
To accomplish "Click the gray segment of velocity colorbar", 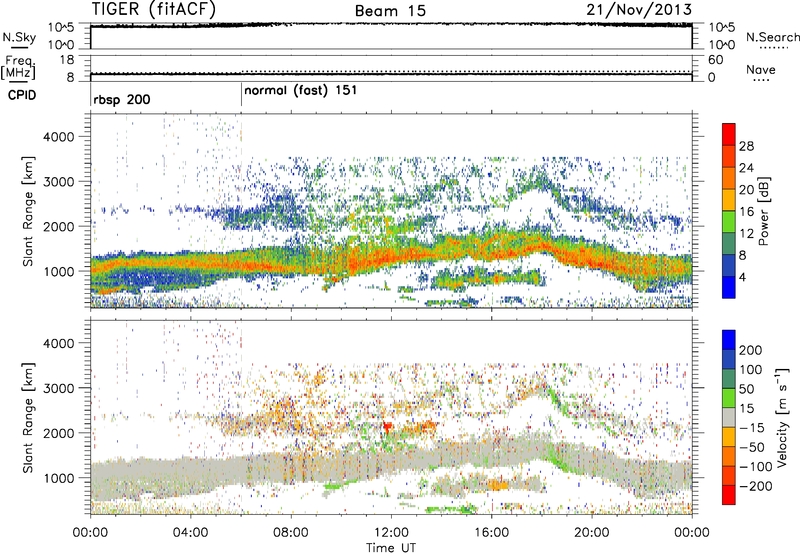I will point(729,417).
